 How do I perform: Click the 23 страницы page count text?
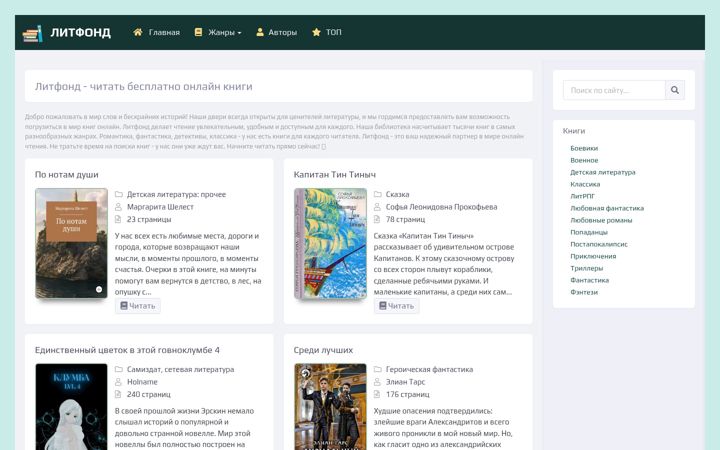point(149,219)
